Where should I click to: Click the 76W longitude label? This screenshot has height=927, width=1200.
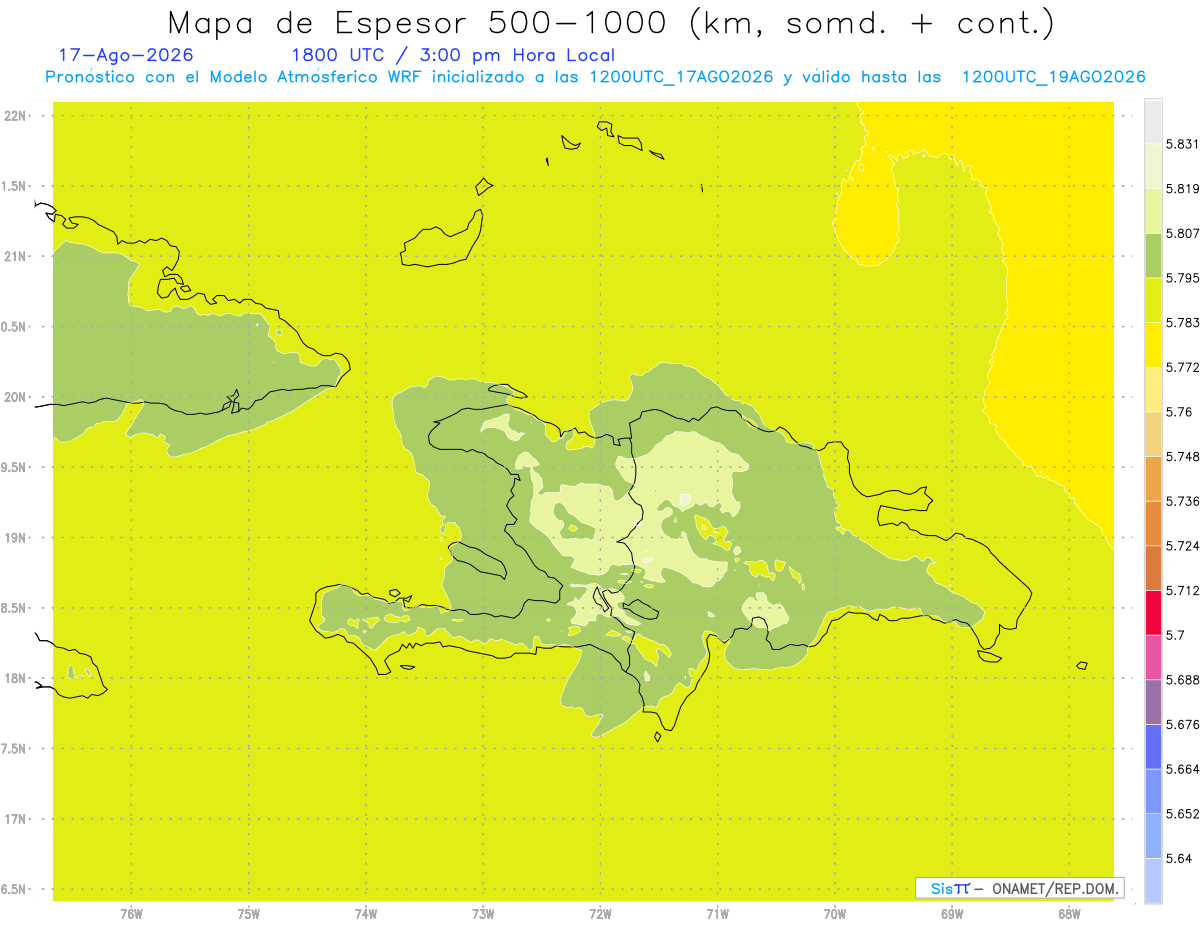tap(131, 912)
